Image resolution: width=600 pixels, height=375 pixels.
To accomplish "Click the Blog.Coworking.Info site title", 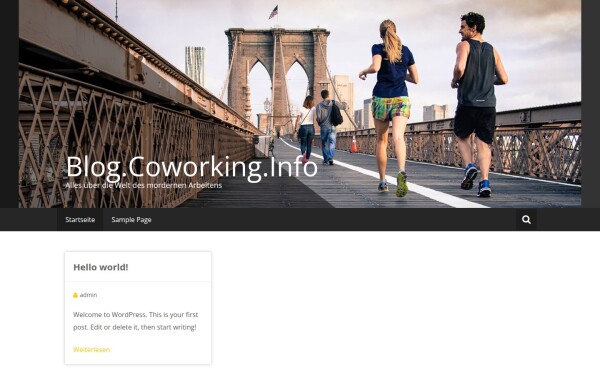I will pos(192,167).
